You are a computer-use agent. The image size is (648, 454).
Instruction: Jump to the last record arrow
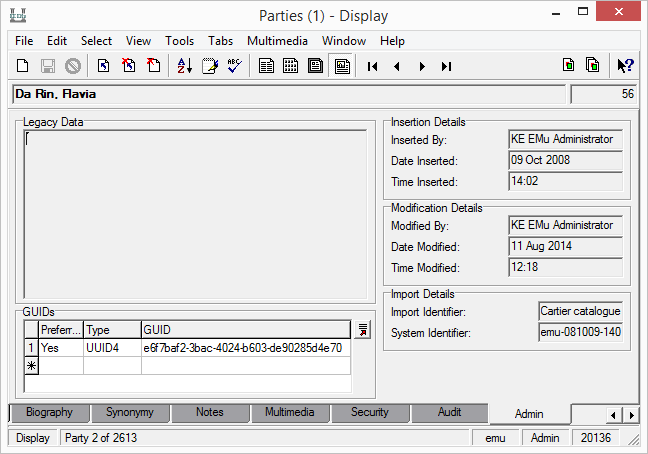coord(446,66)
